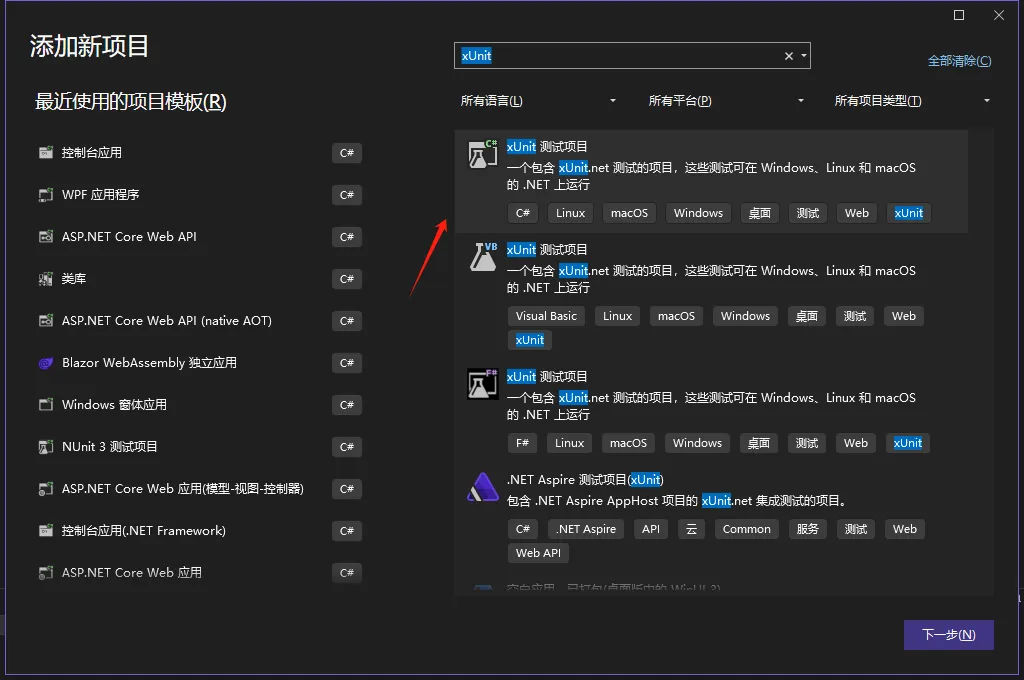Click the 全部清除 clear all link
Screen dimensions: 1024x680
click(x=959, y=61)
